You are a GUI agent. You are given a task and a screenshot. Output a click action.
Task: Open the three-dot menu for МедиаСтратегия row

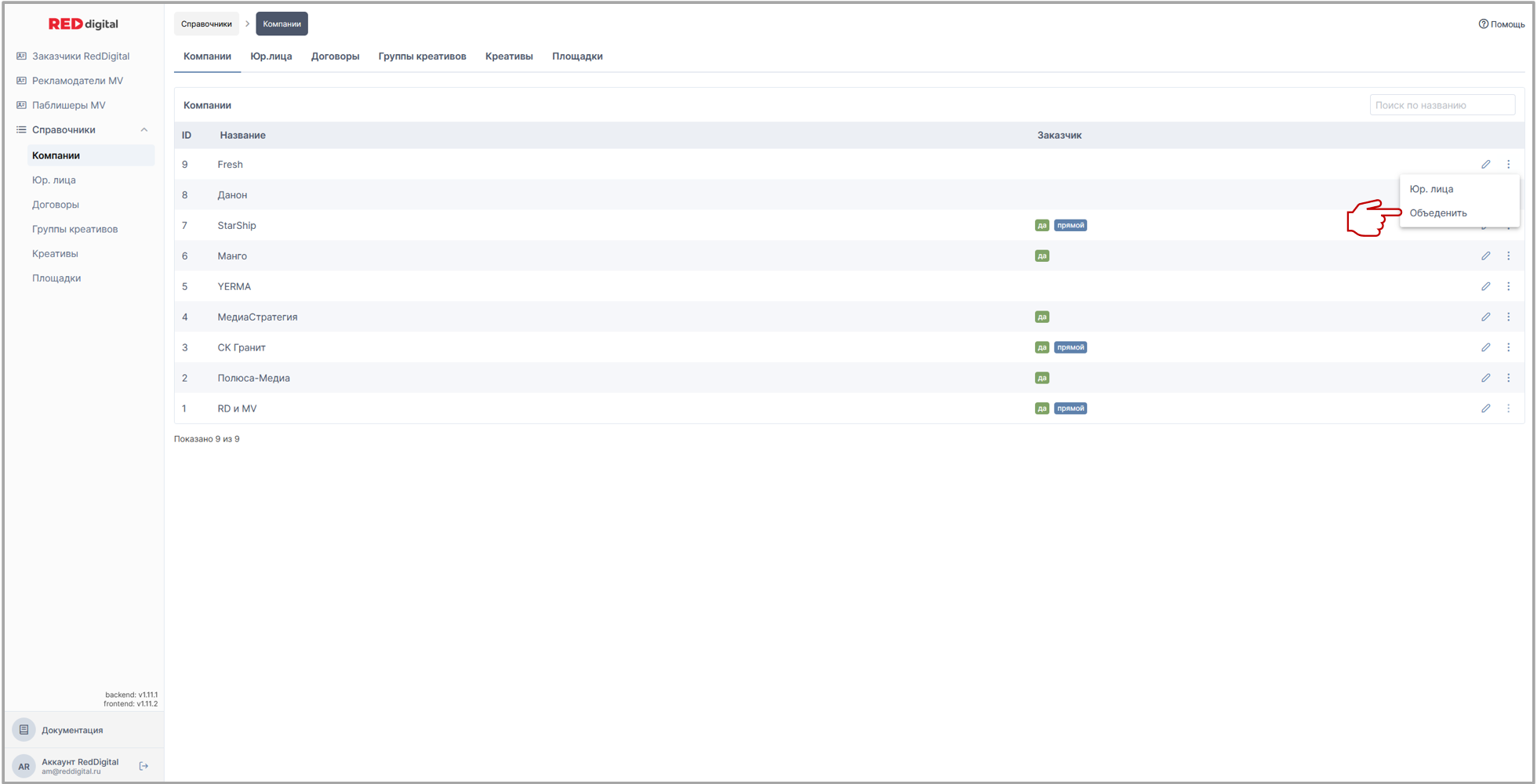coord(1508,318)
